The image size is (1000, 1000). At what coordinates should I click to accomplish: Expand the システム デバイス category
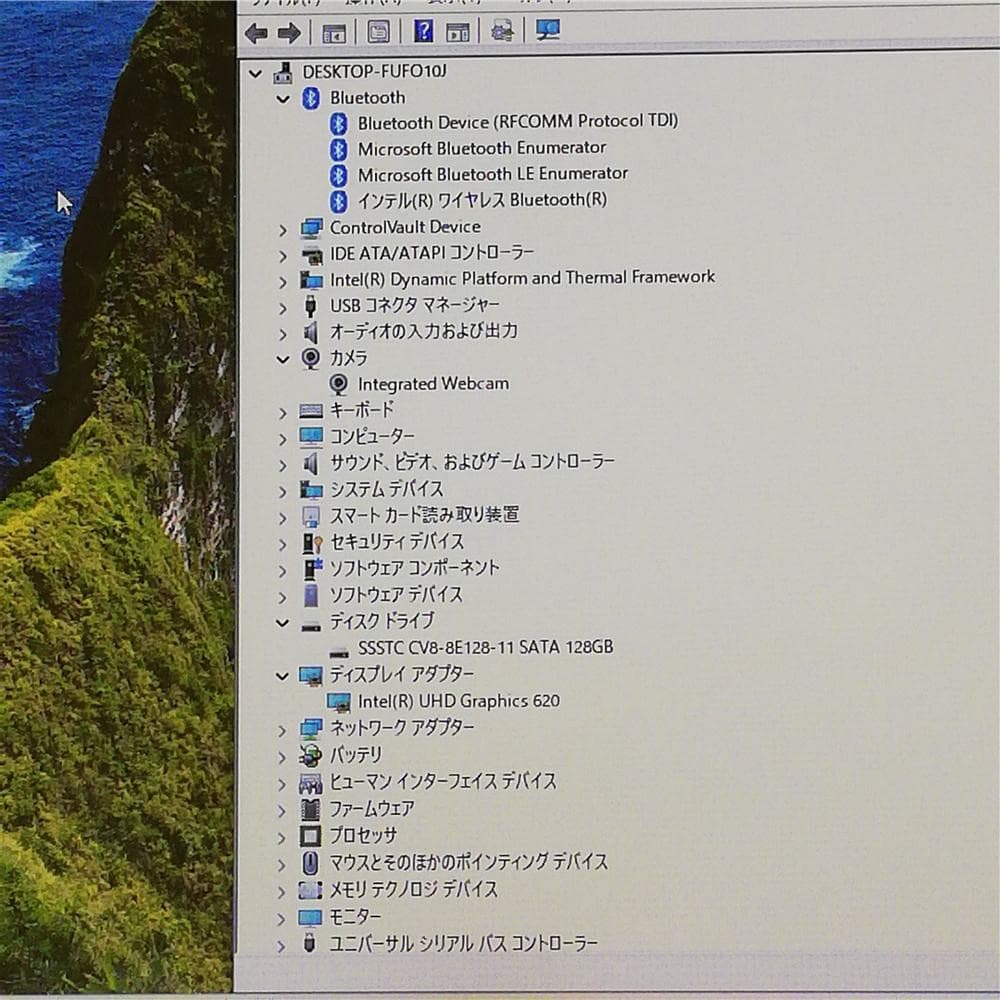[x=283, y=492]
